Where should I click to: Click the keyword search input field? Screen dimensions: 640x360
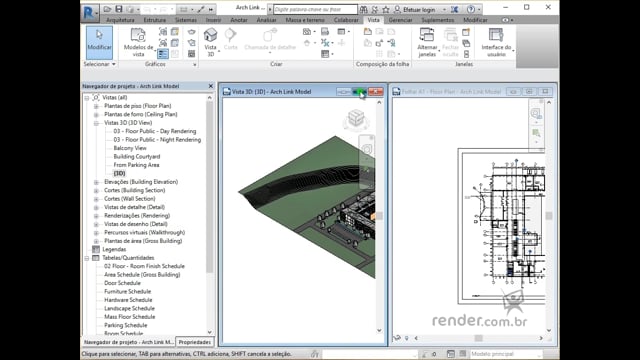pos(316,9)
